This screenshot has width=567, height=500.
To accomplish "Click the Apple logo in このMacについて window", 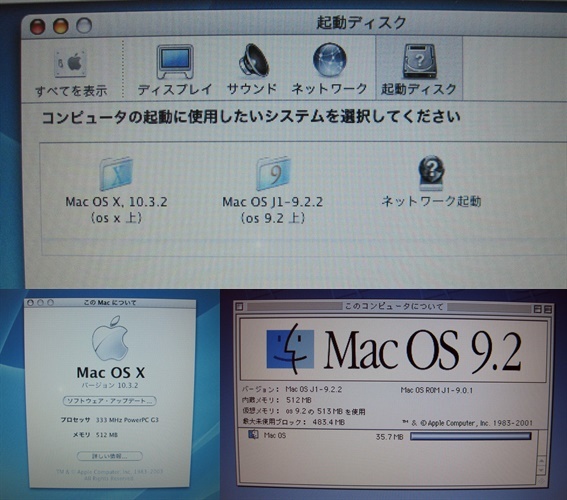I will 110,338.
